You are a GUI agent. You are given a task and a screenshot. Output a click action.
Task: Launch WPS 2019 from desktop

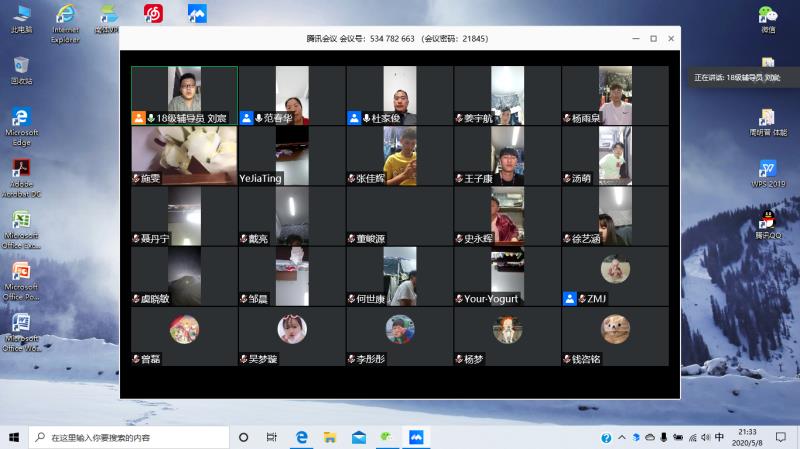767,170
